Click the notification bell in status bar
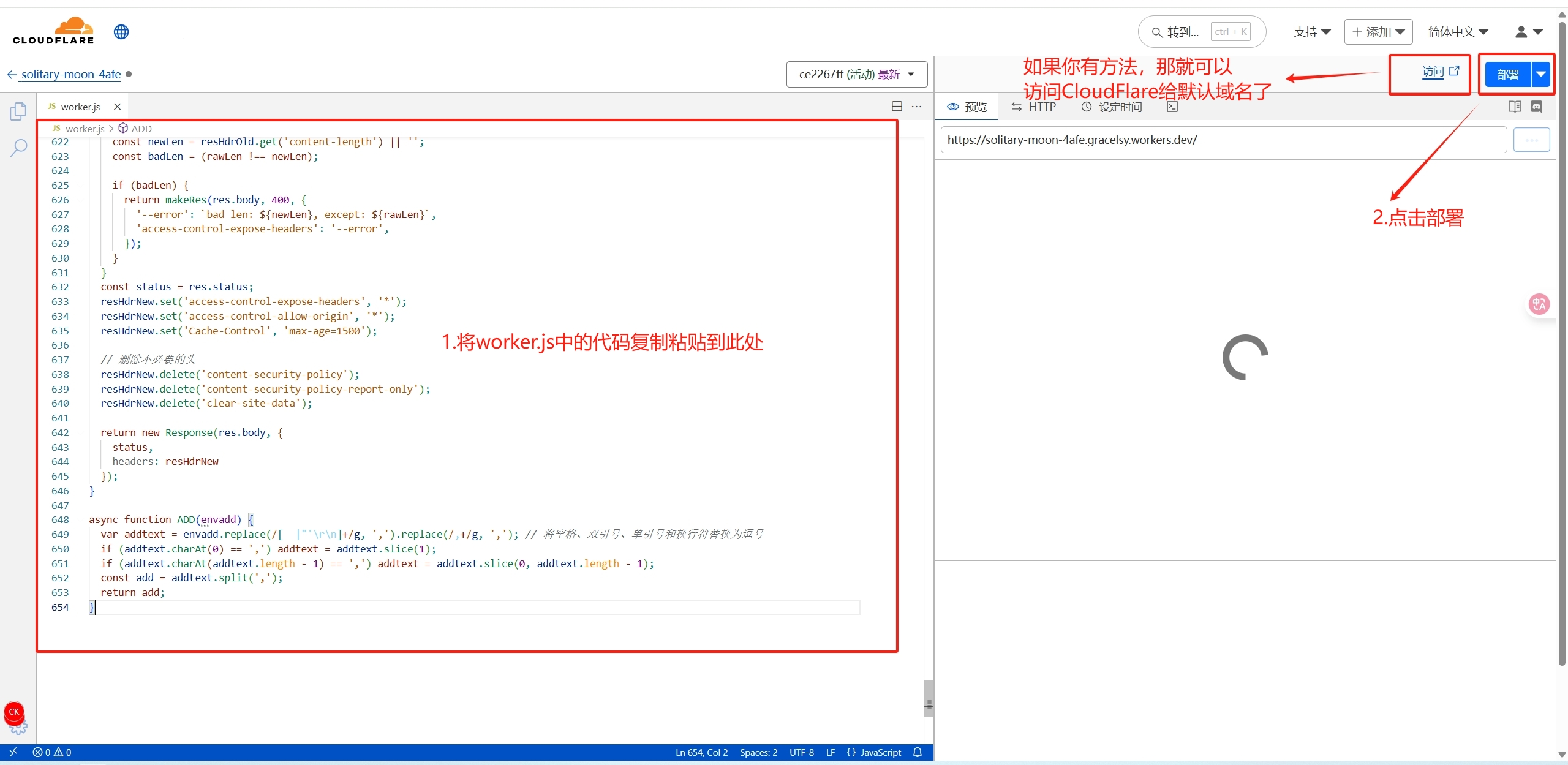Viewport: 1568px width, 765px height. point(917,752)
